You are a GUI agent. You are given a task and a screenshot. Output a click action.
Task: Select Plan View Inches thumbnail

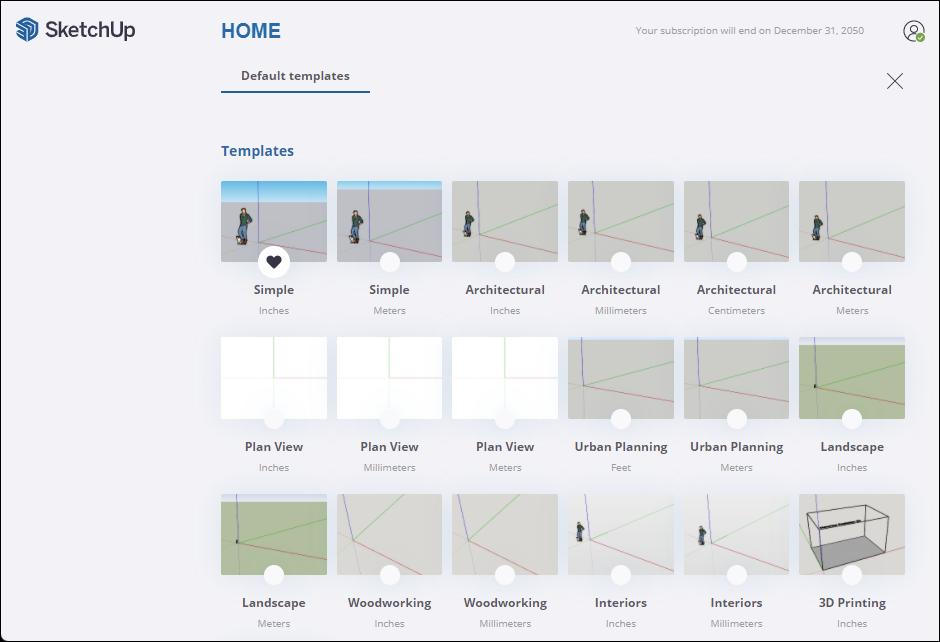click(274, 376)
